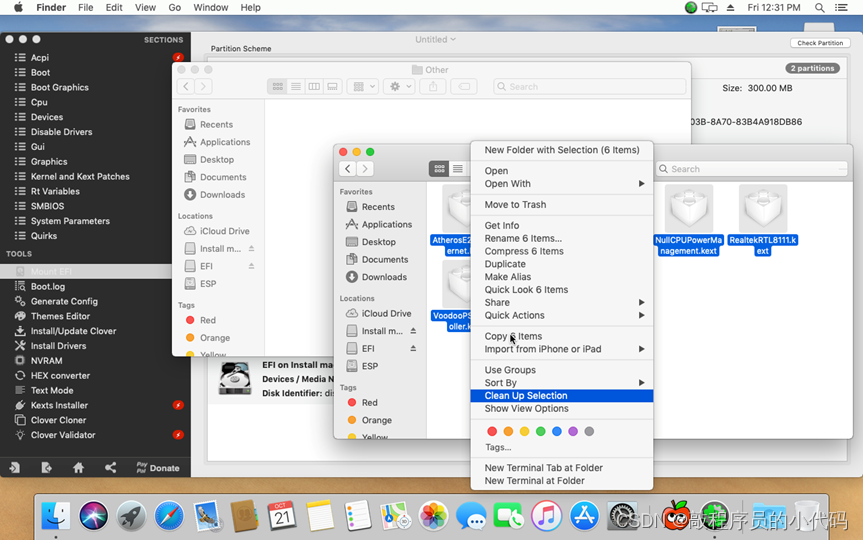This screenshot has width=863, height=540.
Task: Open System Preferences from the Dock
Action: point(622,516)
